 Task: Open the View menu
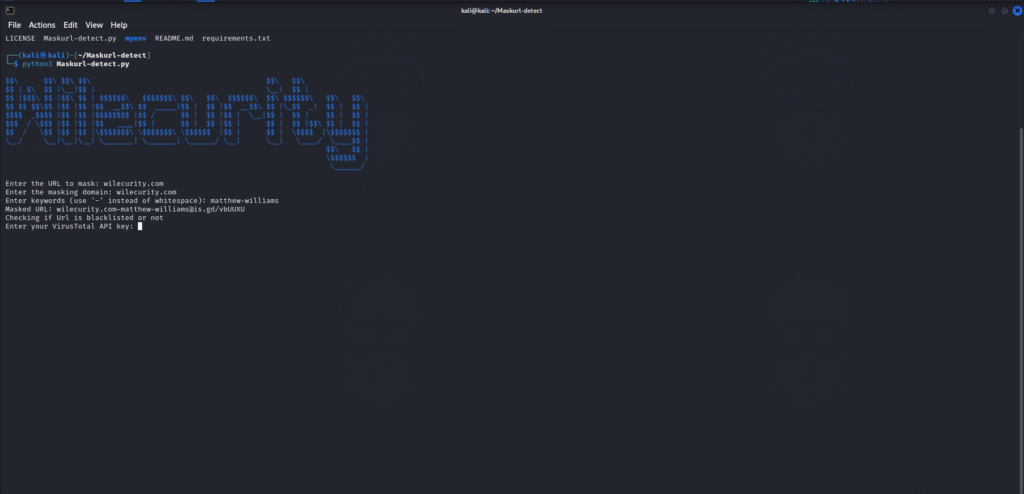94,24
